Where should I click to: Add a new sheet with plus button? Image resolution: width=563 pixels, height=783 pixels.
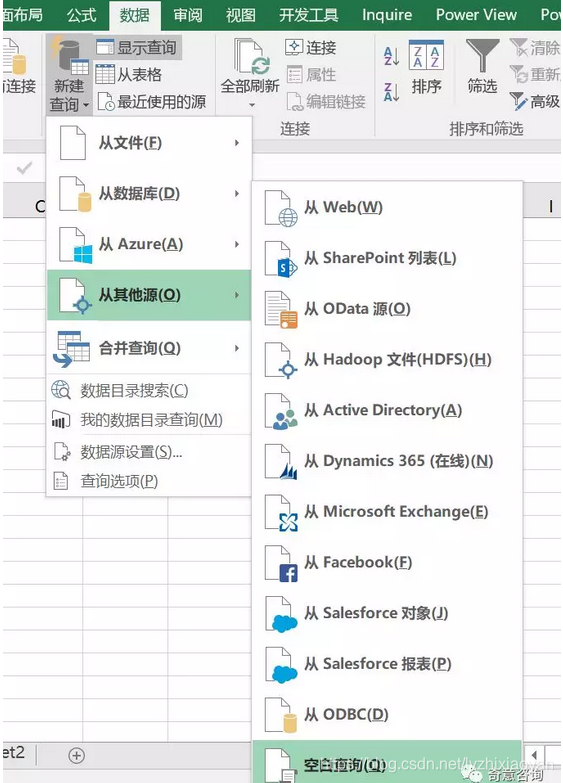coord(76,756)
